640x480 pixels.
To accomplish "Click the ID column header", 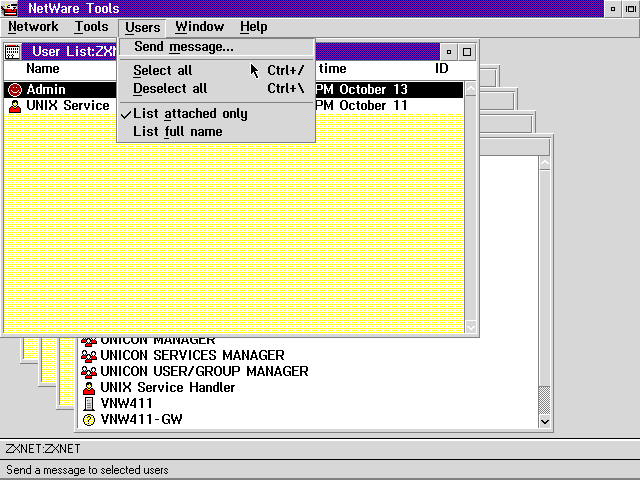I will [442, 69].
